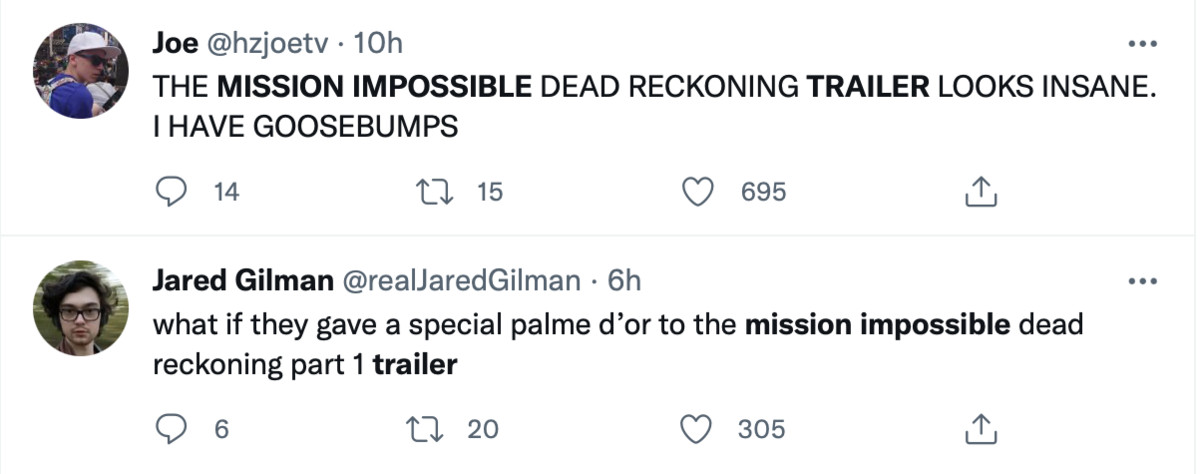1200x474 pixels.
Task: Open more options on Joe's tweet
Action: (1141, 45)
